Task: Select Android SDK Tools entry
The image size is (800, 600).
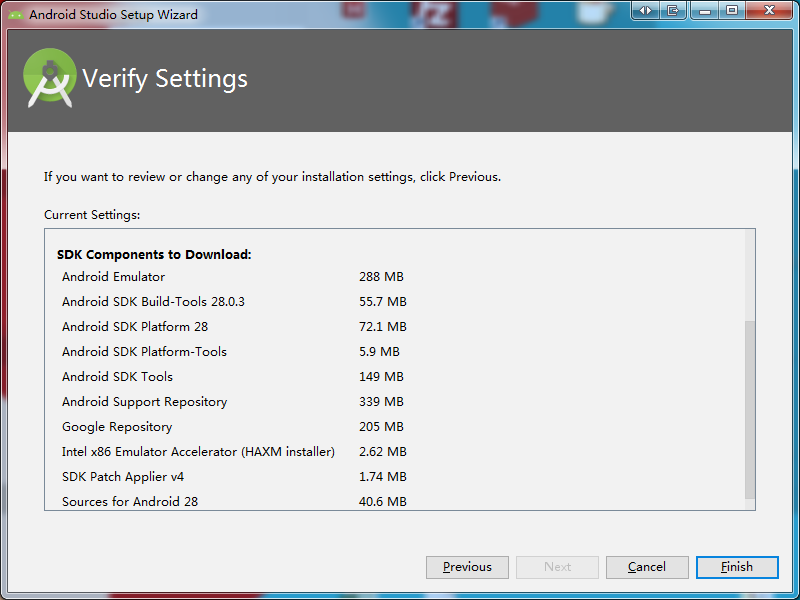Action: point(117,377)
